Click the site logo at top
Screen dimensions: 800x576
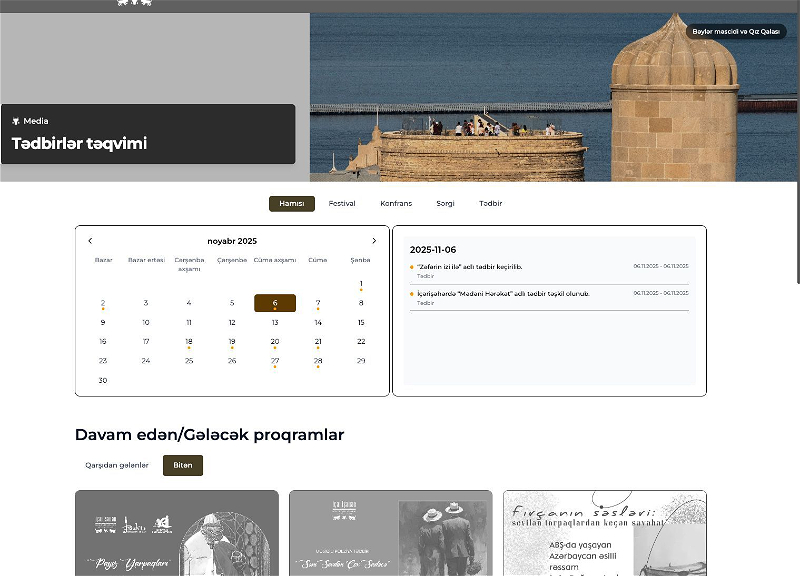coord(134,4)
